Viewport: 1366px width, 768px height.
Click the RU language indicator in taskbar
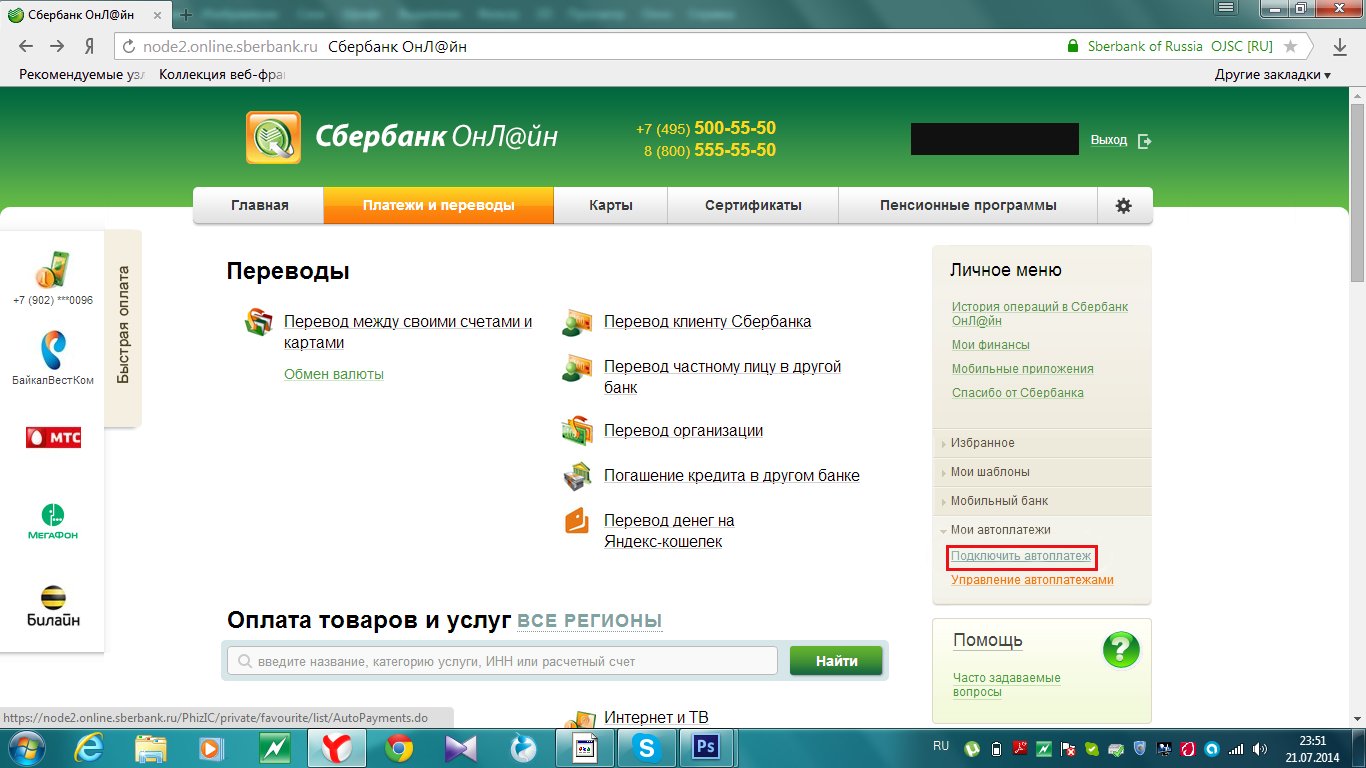941,746
